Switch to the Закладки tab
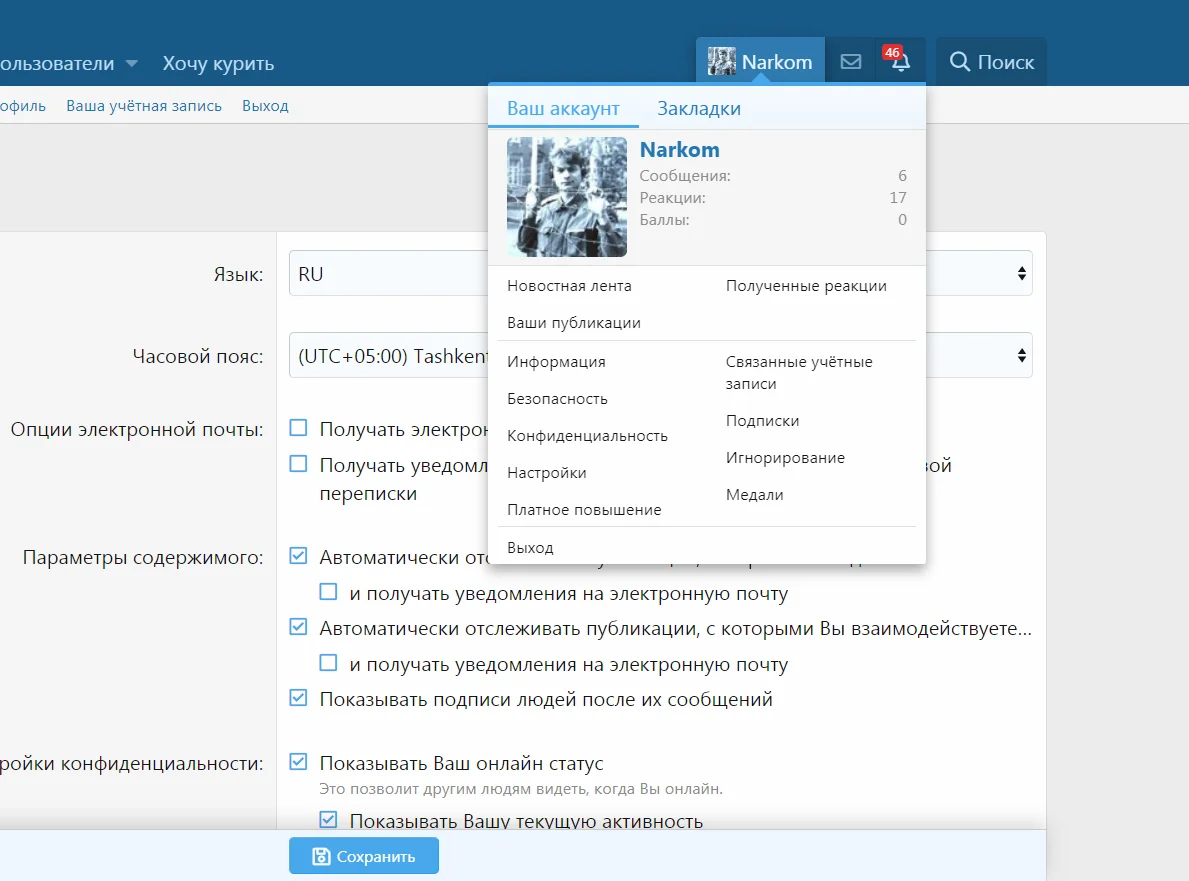The width and height of the screenshot is (1189, 881). (699, 109)
